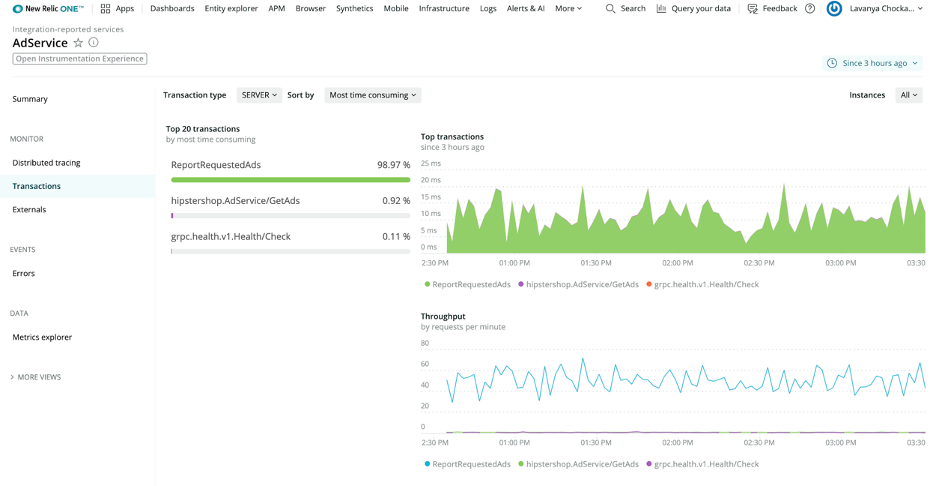The image size is (936, 486).
Task: Click the 98.97 % value
Action: (393, 165)
